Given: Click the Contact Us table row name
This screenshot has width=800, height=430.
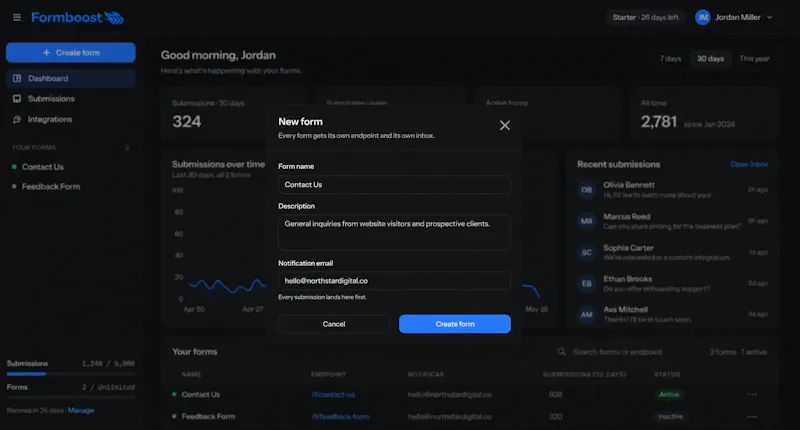Looking at the screenshot, I should point(201,395).
